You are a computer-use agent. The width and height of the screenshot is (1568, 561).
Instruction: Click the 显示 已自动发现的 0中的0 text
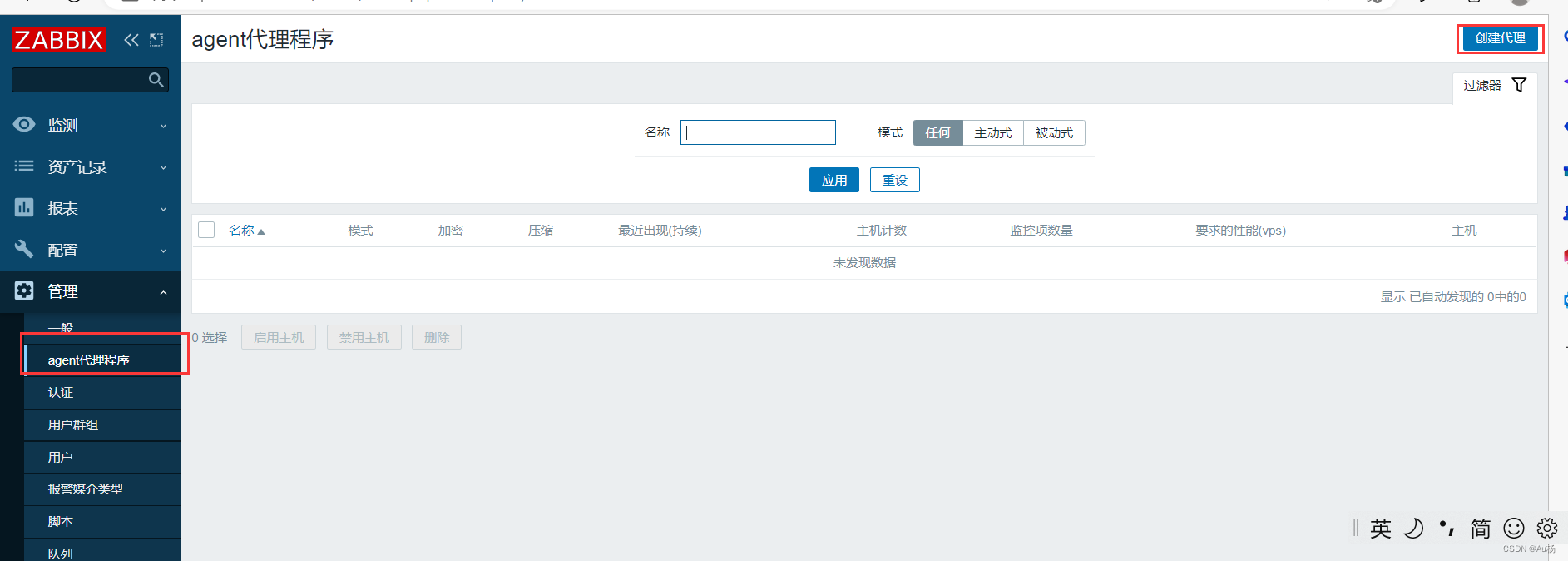tap(1453, 297)
